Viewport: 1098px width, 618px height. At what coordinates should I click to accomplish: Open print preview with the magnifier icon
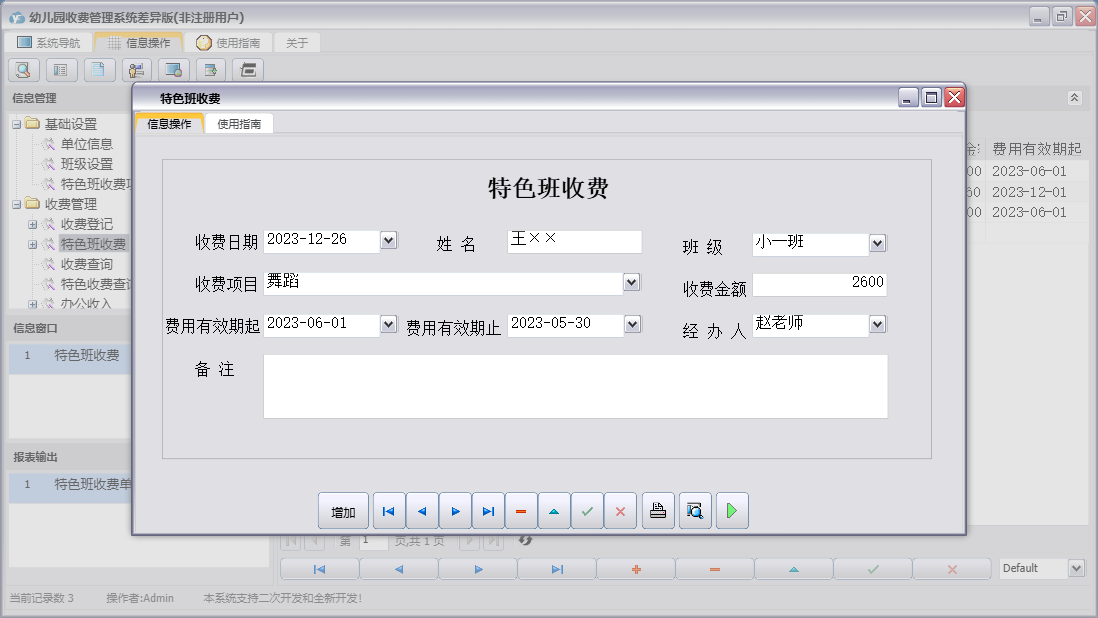695,511
